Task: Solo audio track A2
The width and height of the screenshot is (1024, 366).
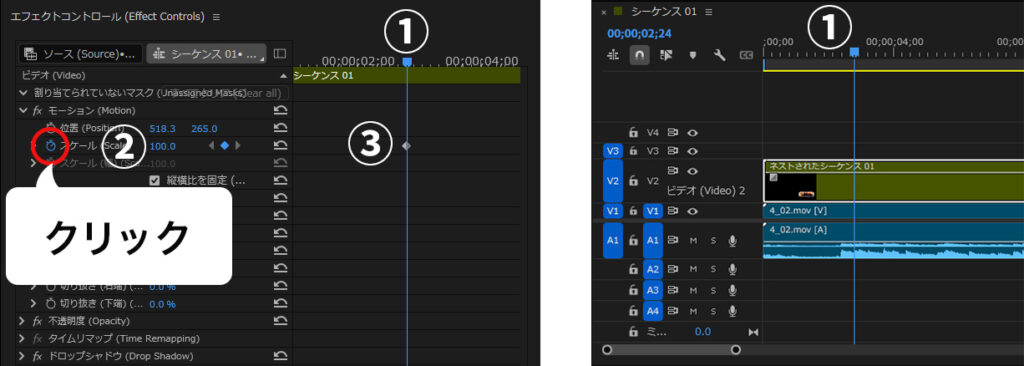Action: click(x=713, y=269)
